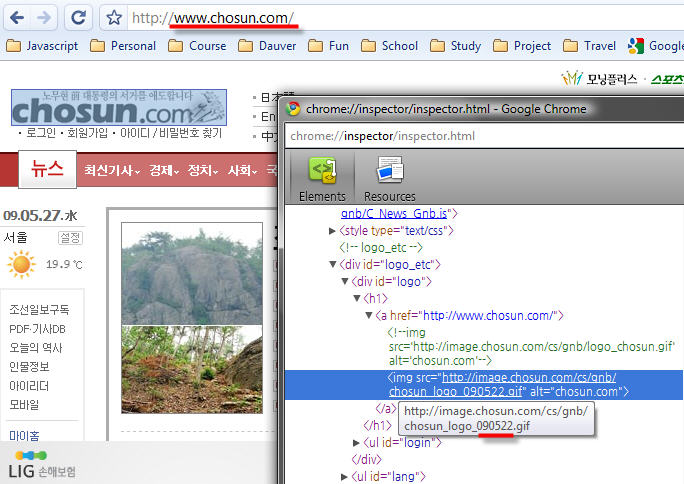Click the 설정 button next to 서울
684x484 pixels.
70,237
